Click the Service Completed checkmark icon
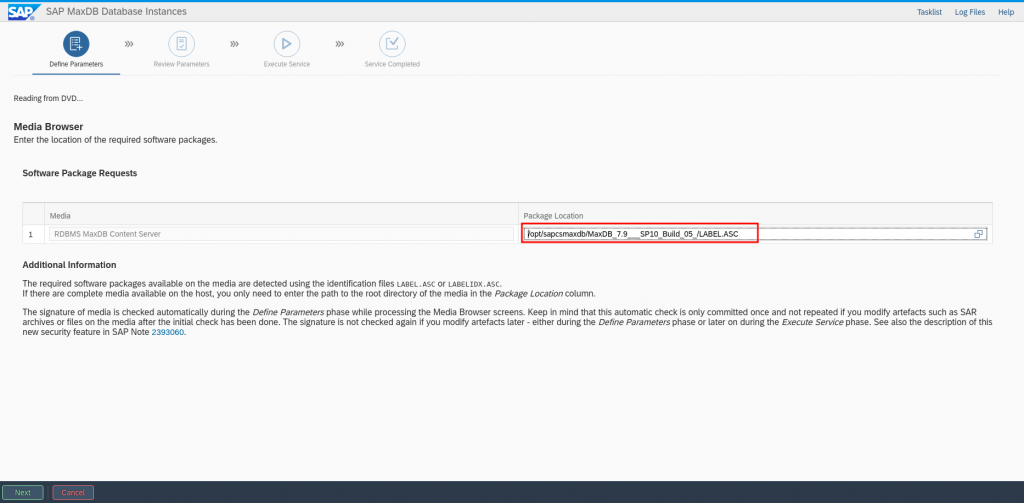1024x503 pixels. coord(392,44)
